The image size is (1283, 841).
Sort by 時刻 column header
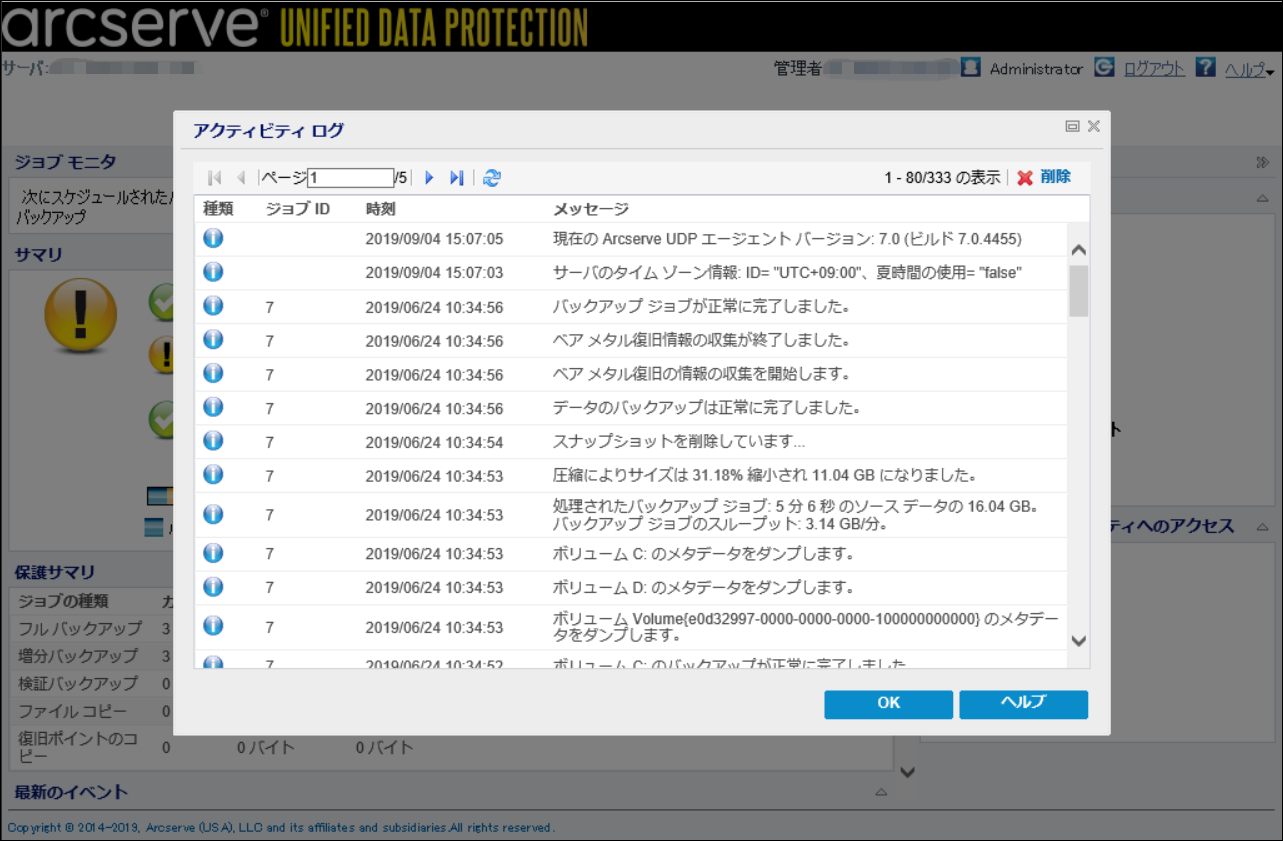[381, 209]
